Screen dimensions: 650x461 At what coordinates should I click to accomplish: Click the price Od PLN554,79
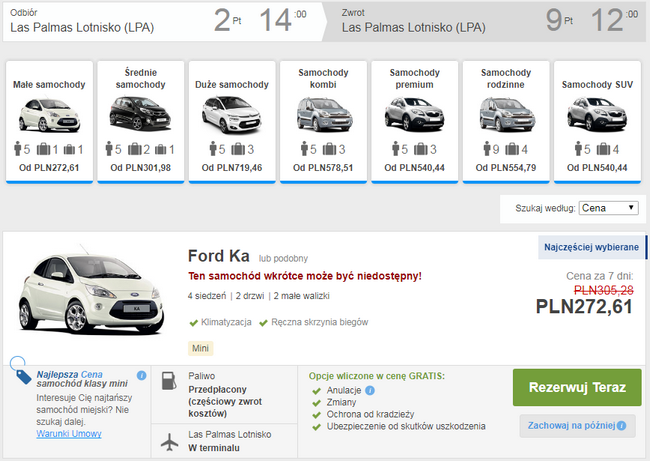click(x=506, y=168)
